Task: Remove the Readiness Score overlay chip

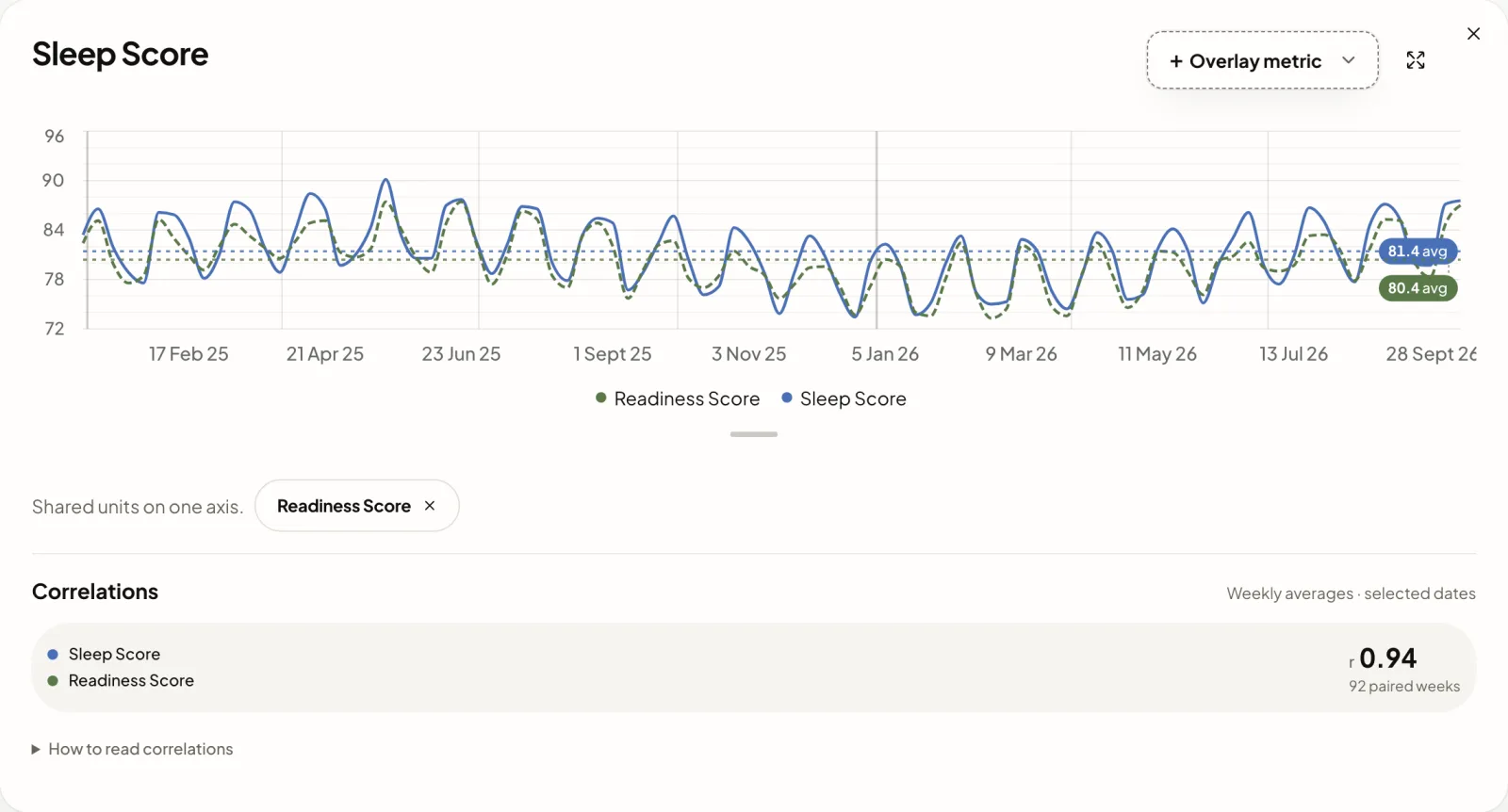Action: (430, 506)
